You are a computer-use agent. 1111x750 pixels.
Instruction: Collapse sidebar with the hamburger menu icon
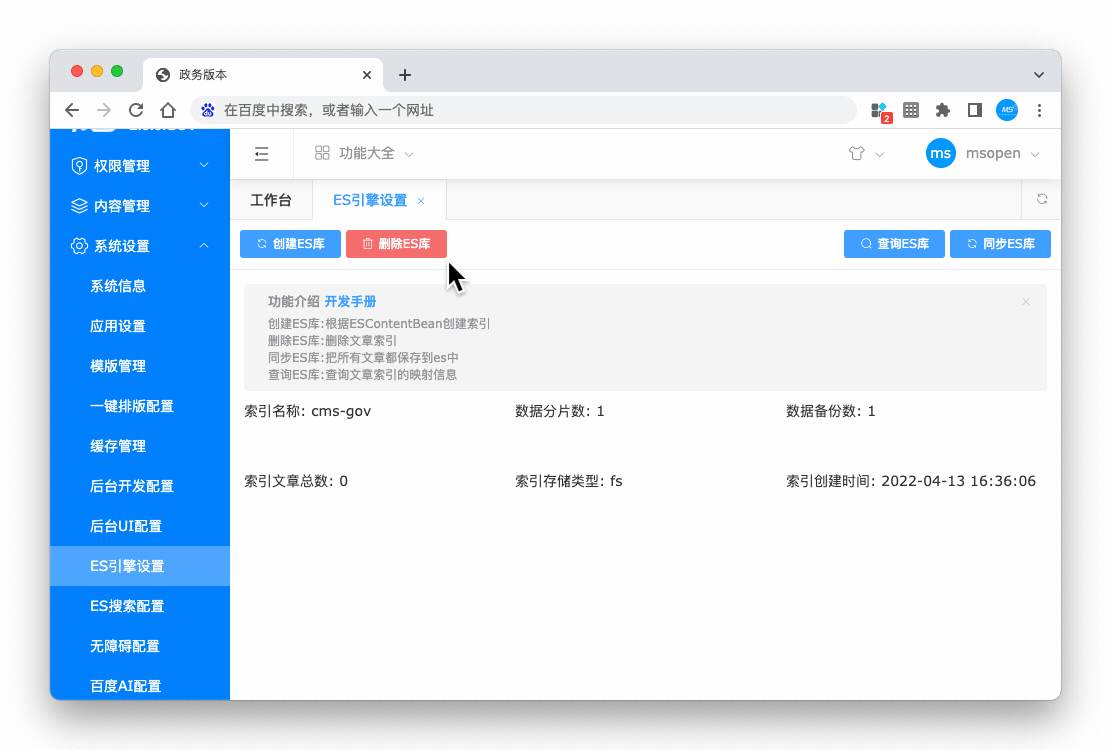pyautogui.click(x=261, y=154)
